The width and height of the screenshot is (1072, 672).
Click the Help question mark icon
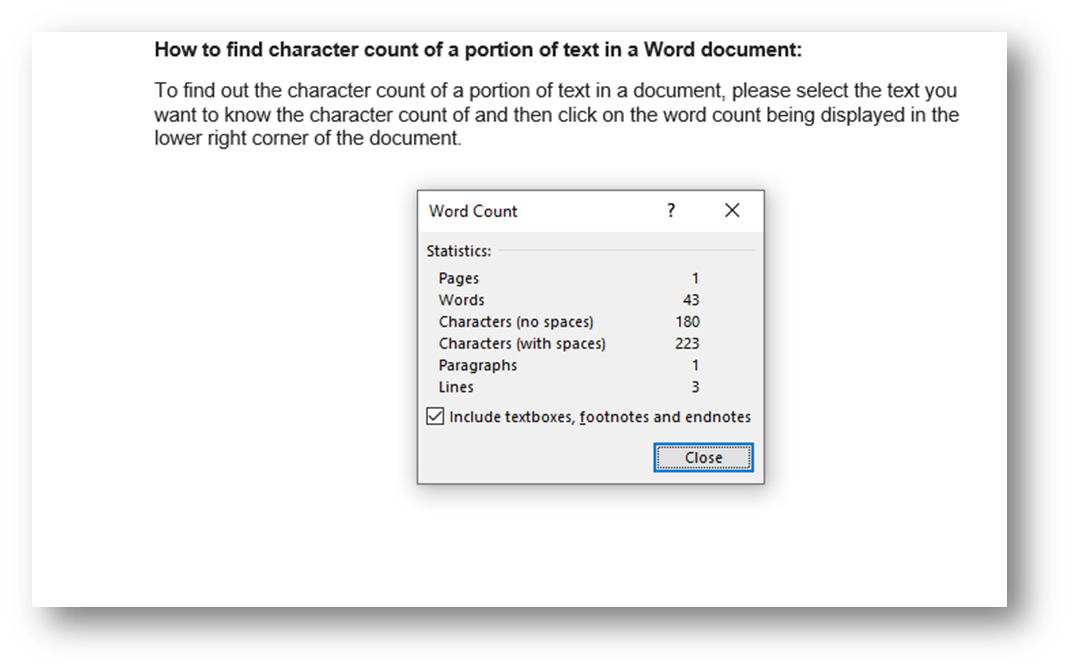coord(670,211)
